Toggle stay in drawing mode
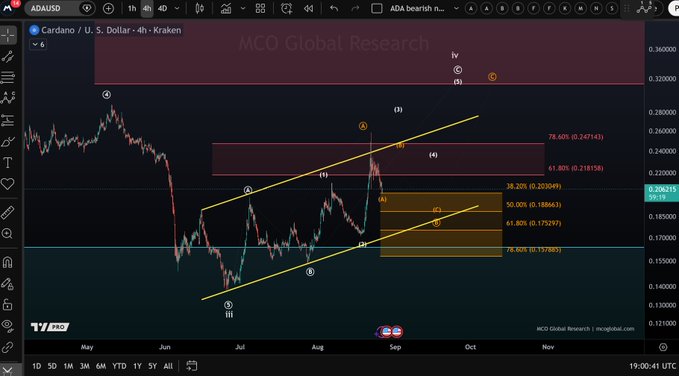The image size is (679, 376). [8, 284]
